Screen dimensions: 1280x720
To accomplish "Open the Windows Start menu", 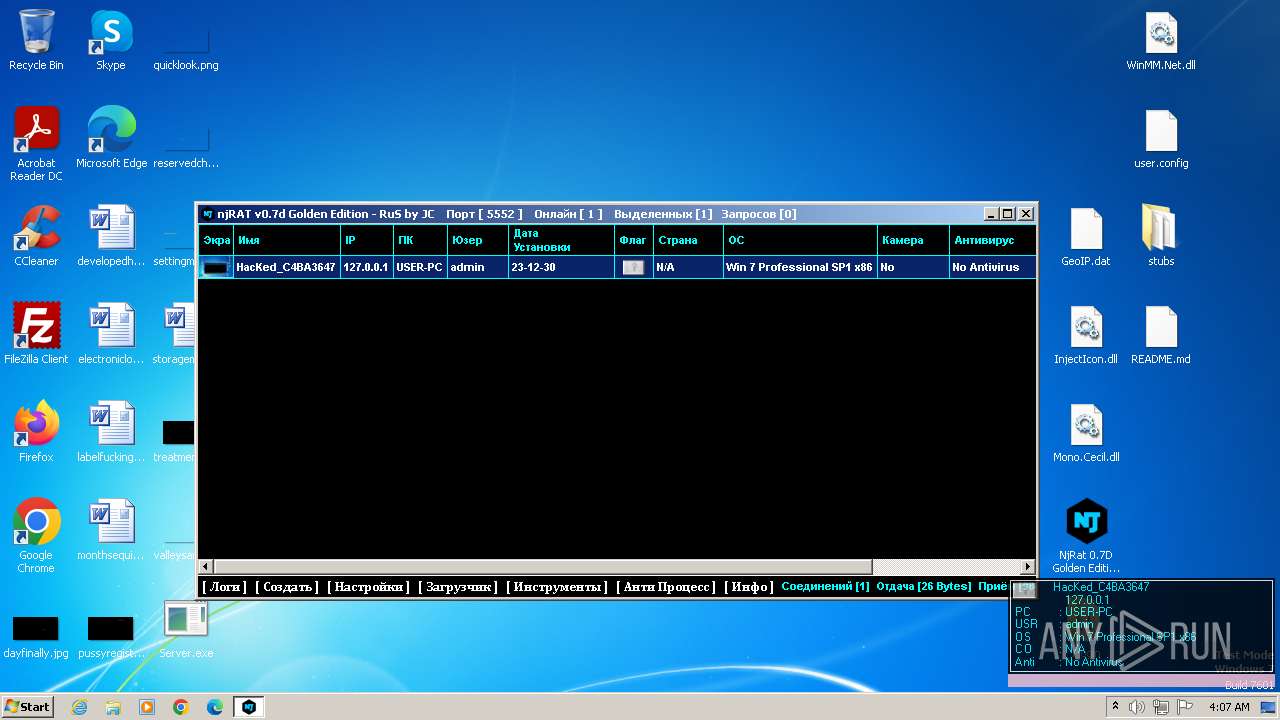I will pos(28,707).
